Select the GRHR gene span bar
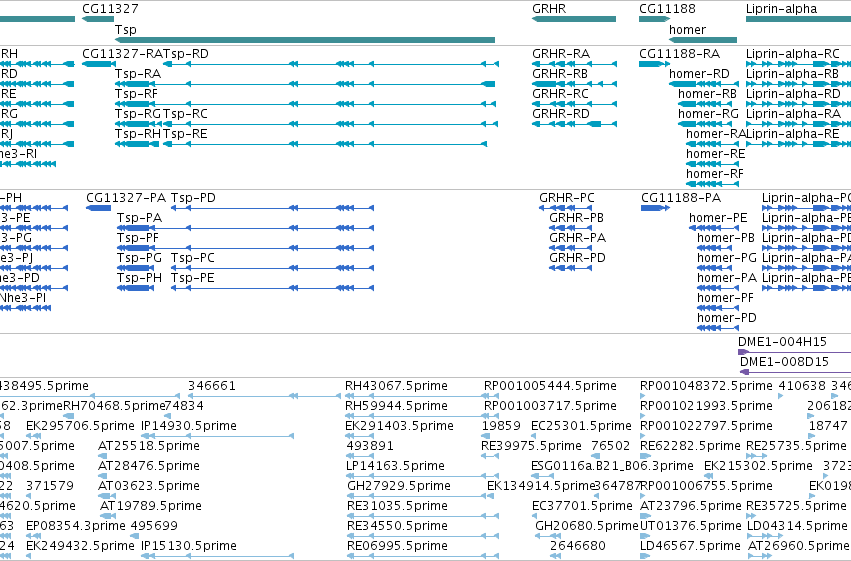The width and height of the screenshot is (851, 561). [x=574, y=19]
